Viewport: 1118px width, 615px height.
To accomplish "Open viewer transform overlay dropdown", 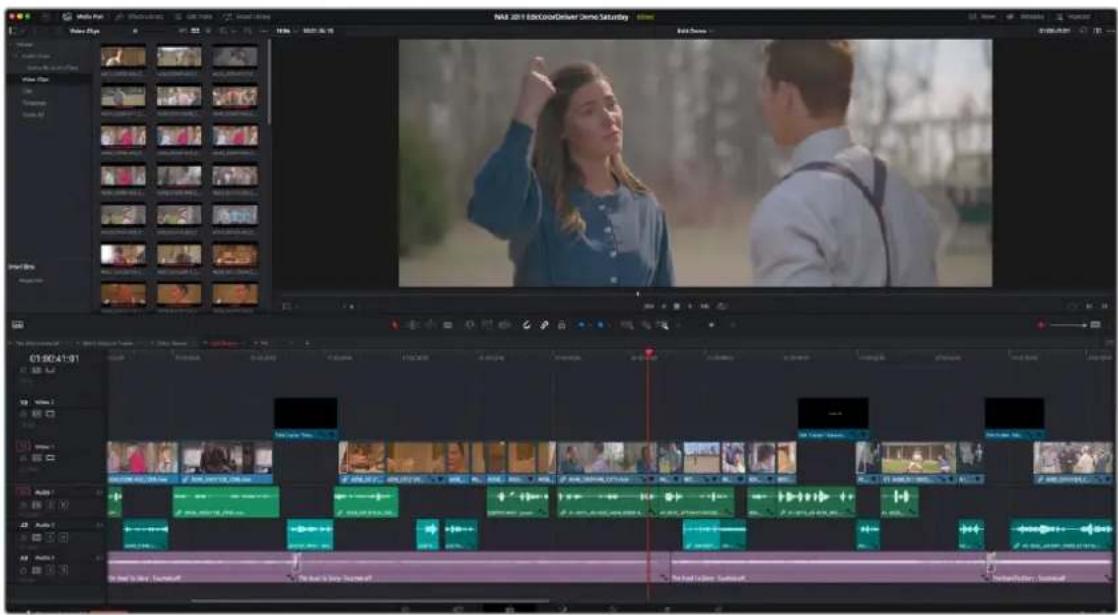I will coord(289,306).
